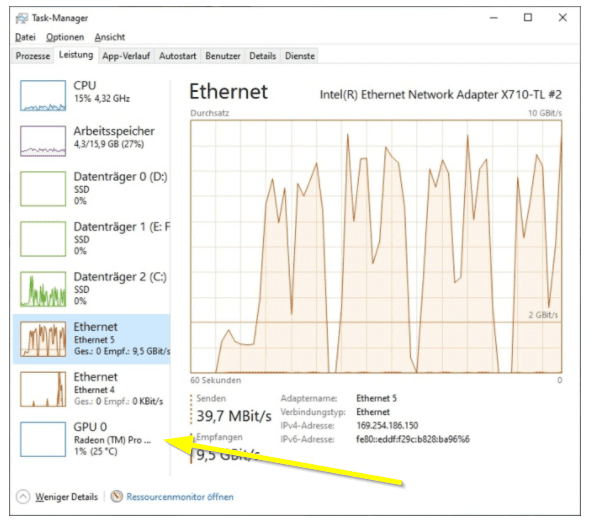Collapse view with Weniger Details chevron
The height and width of the screenshot is (520, 592).
pyautogui.click(x=23, y=497)
